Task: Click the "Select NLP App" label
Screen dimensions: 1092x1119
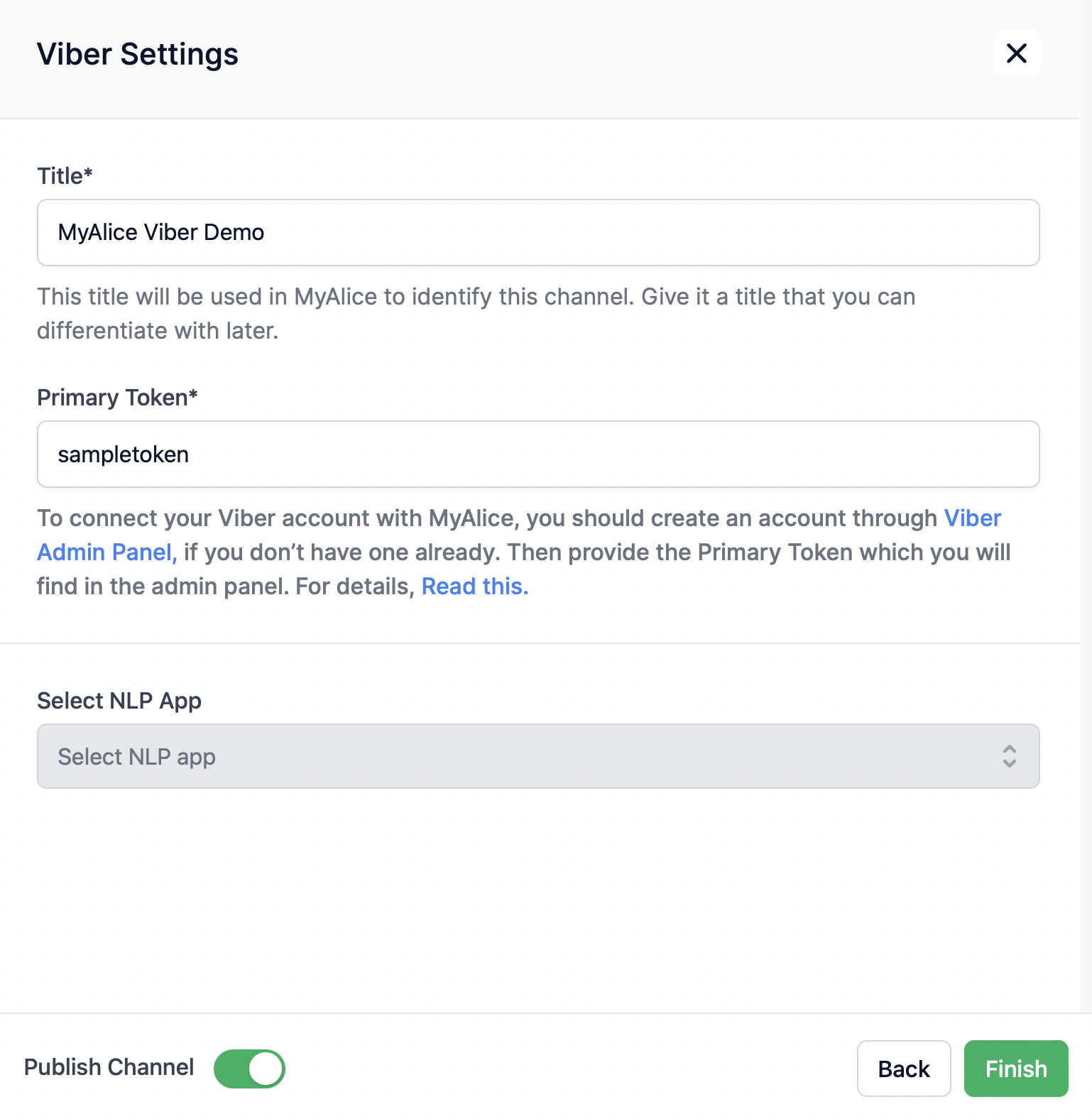Action: click(x=119, y=701)
